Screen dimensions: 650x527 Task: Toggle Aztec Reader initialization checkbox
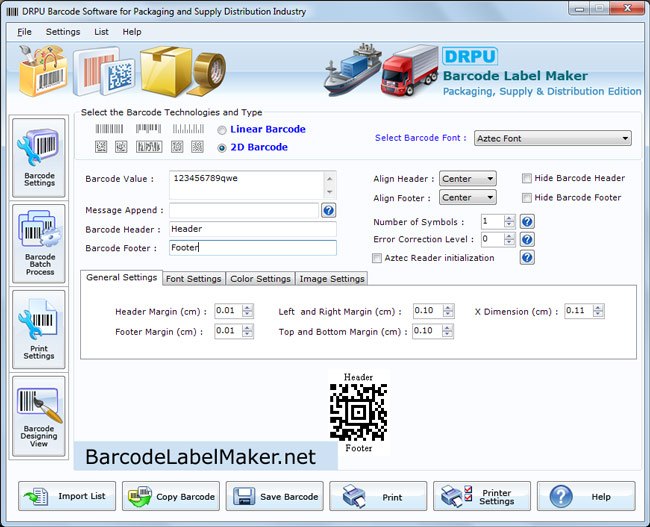coord(377,258)
